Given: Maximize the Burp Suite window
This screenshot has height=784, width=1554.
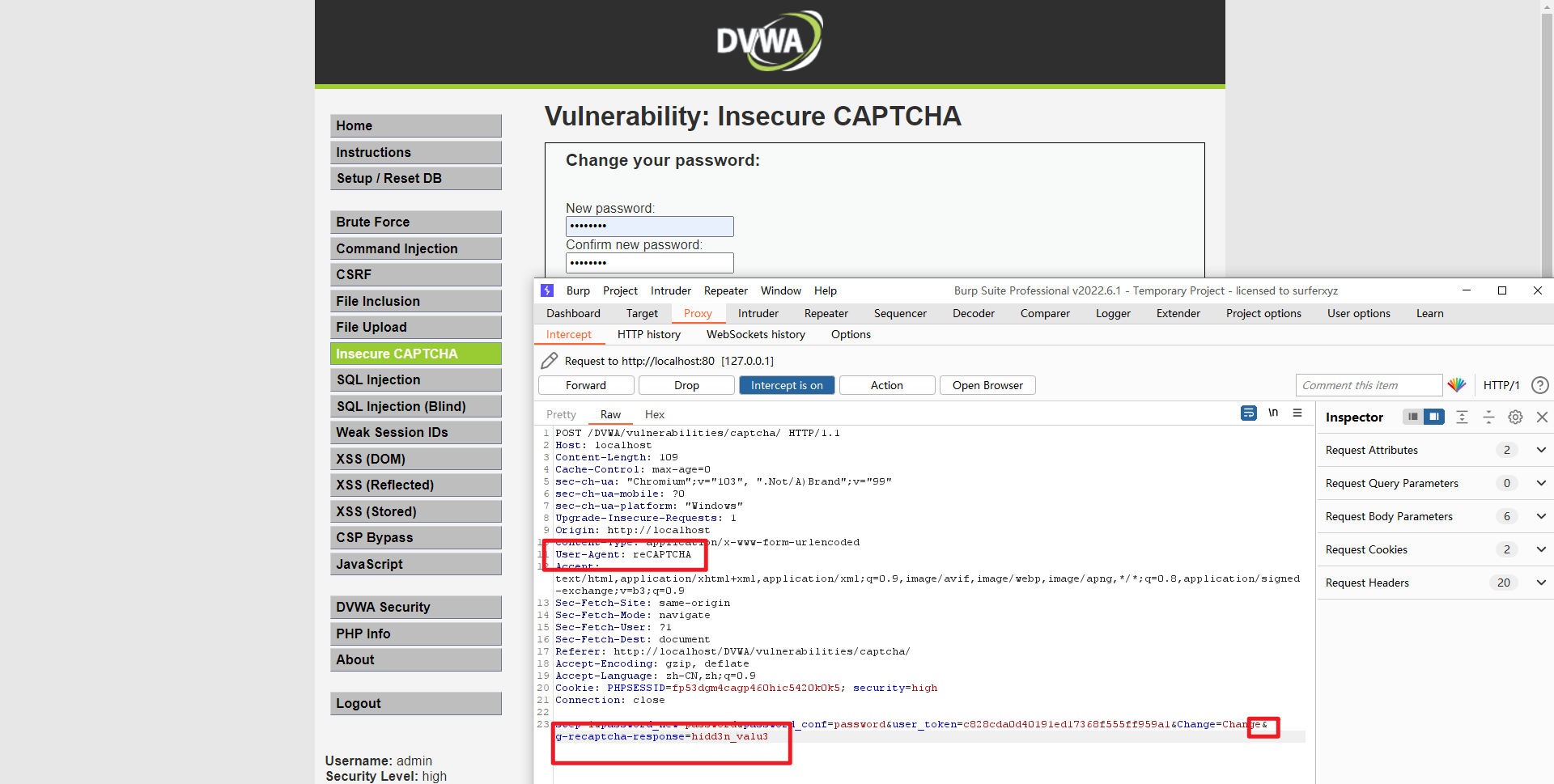Looking at the screenshot, I should (1502, 290).
